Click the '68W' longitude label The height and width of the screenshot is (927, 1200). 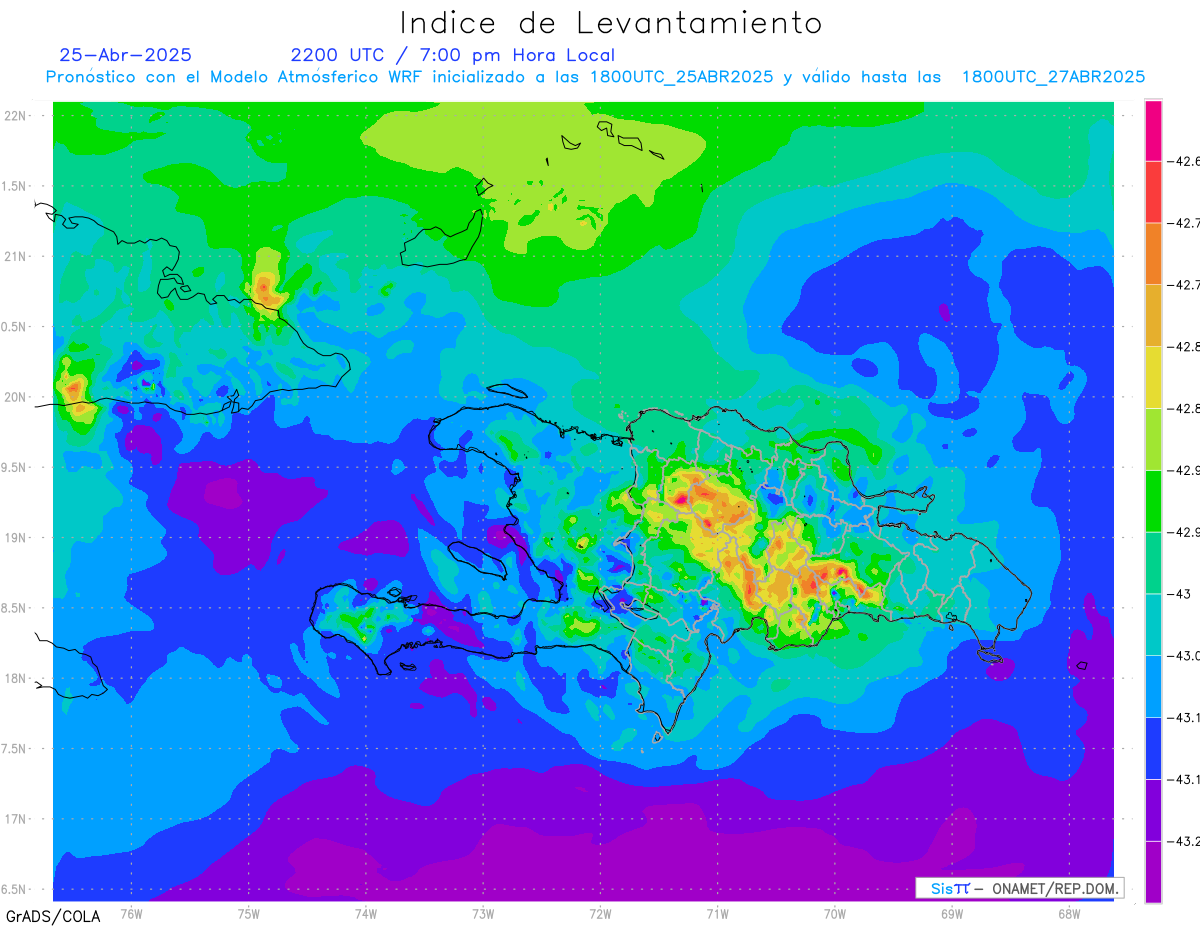pos(1069,912)
